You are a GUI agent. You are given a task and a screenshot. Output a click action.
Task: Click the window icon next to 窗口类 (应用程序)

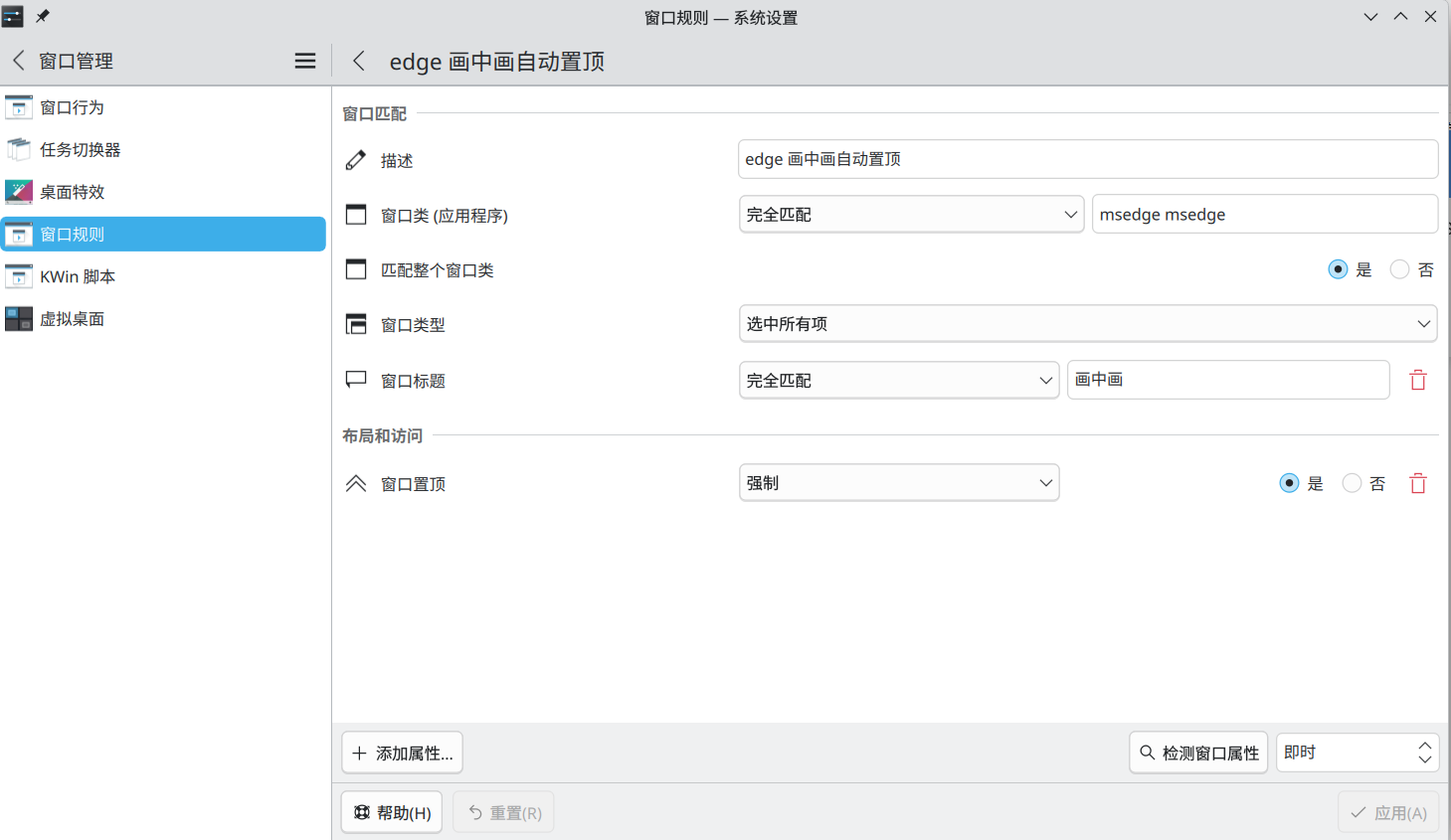pos(356,215)
